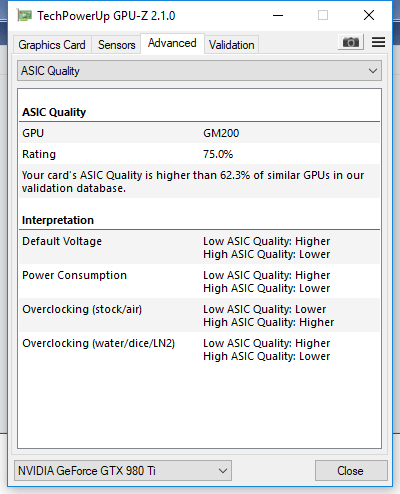This screenshot has height=494, width=400.
Task: Select the 75.0% rating value
Action: pyautogui.click(x=218, y=154)
